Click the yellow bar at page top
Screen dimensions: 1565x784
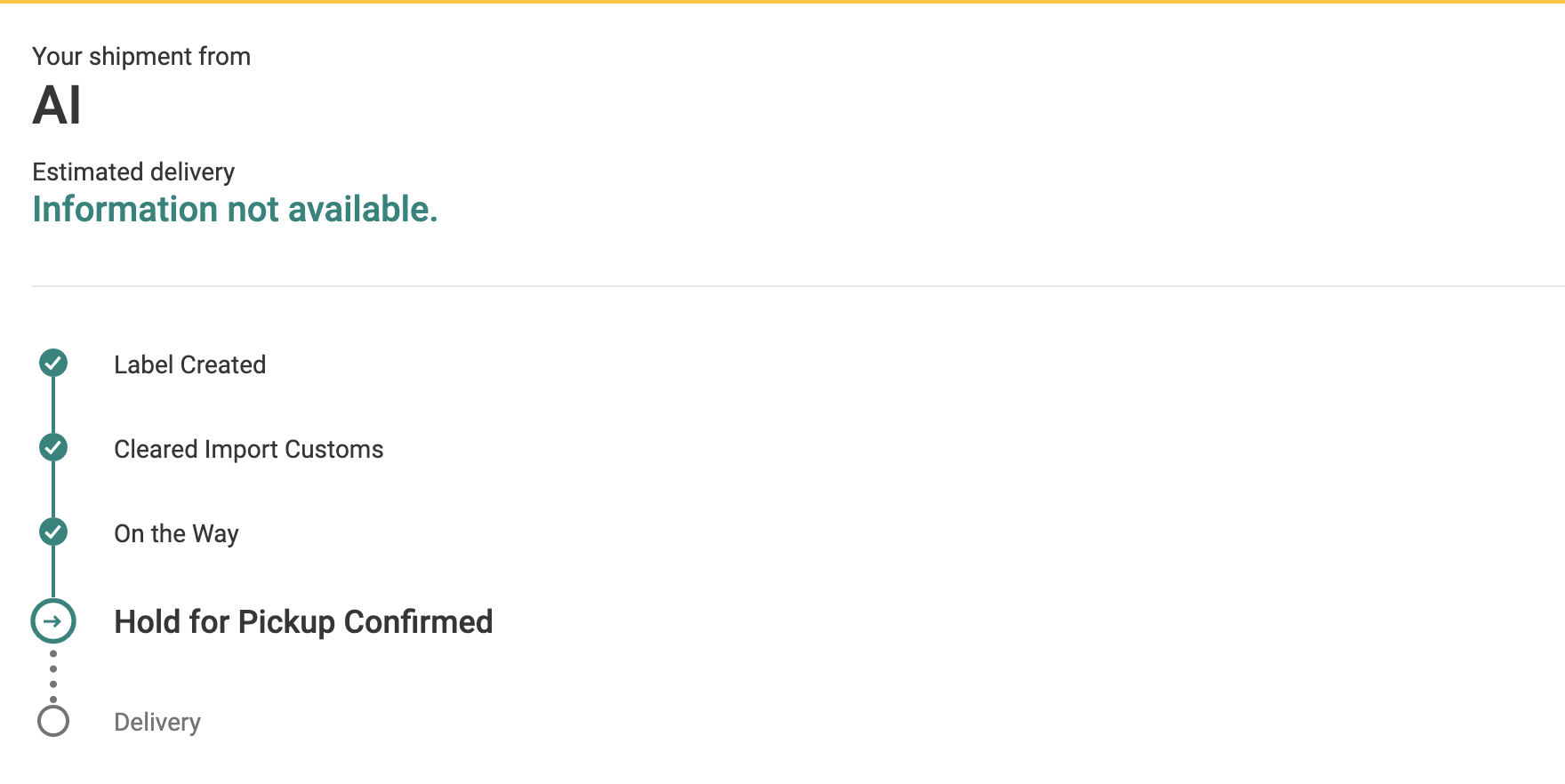782,2
